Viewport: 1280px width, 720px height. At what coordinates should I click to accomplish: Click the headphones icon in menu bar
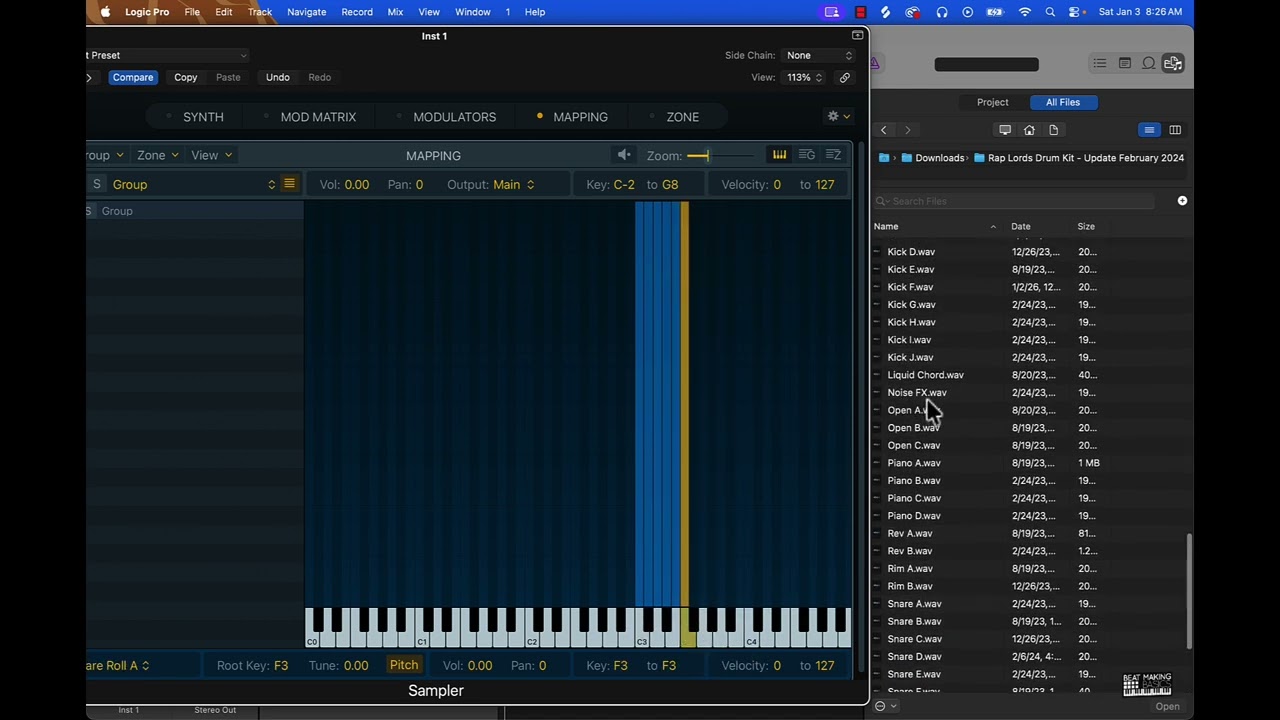941,12
